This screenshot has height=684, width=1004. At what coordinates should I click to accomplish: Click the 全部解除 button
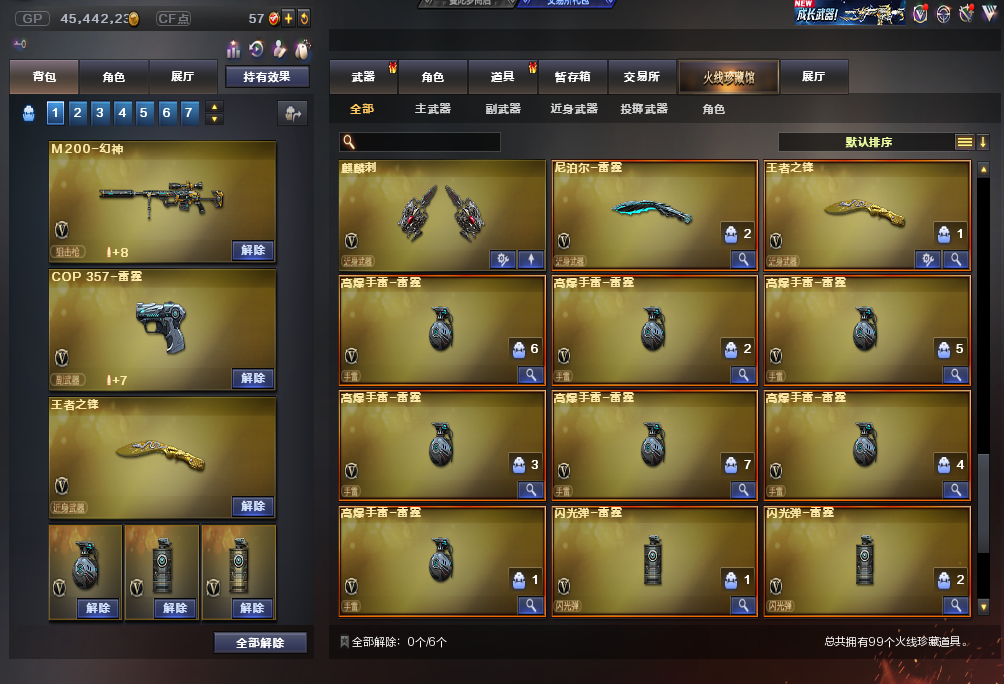pos(260,643)
